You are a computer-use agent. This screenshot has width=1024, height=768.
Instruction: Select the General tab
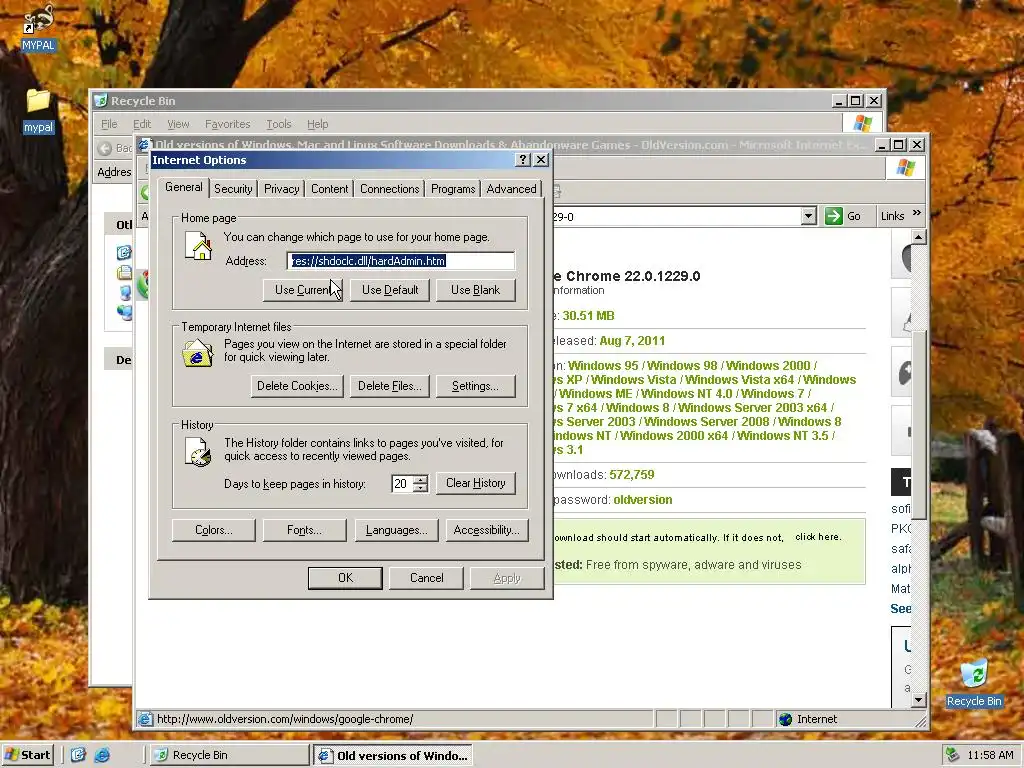184,187
